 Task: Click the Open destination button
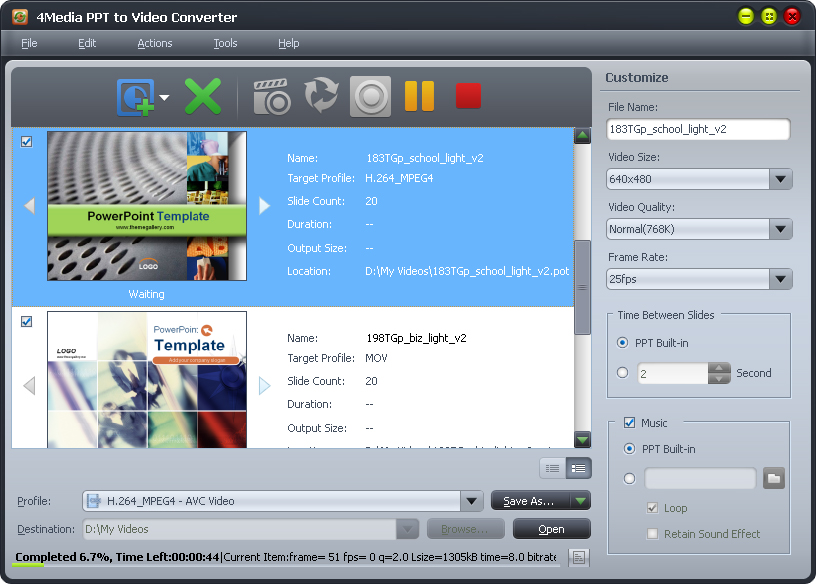coord(552,529)
